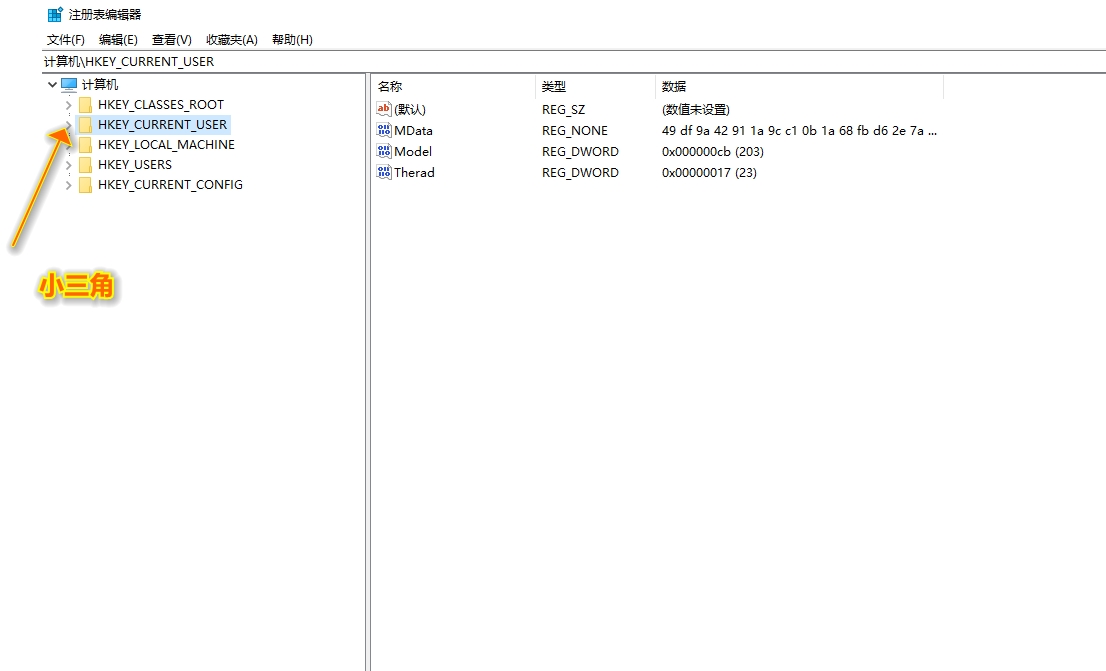Open the 编辑(E) menu

pos(118,39)
